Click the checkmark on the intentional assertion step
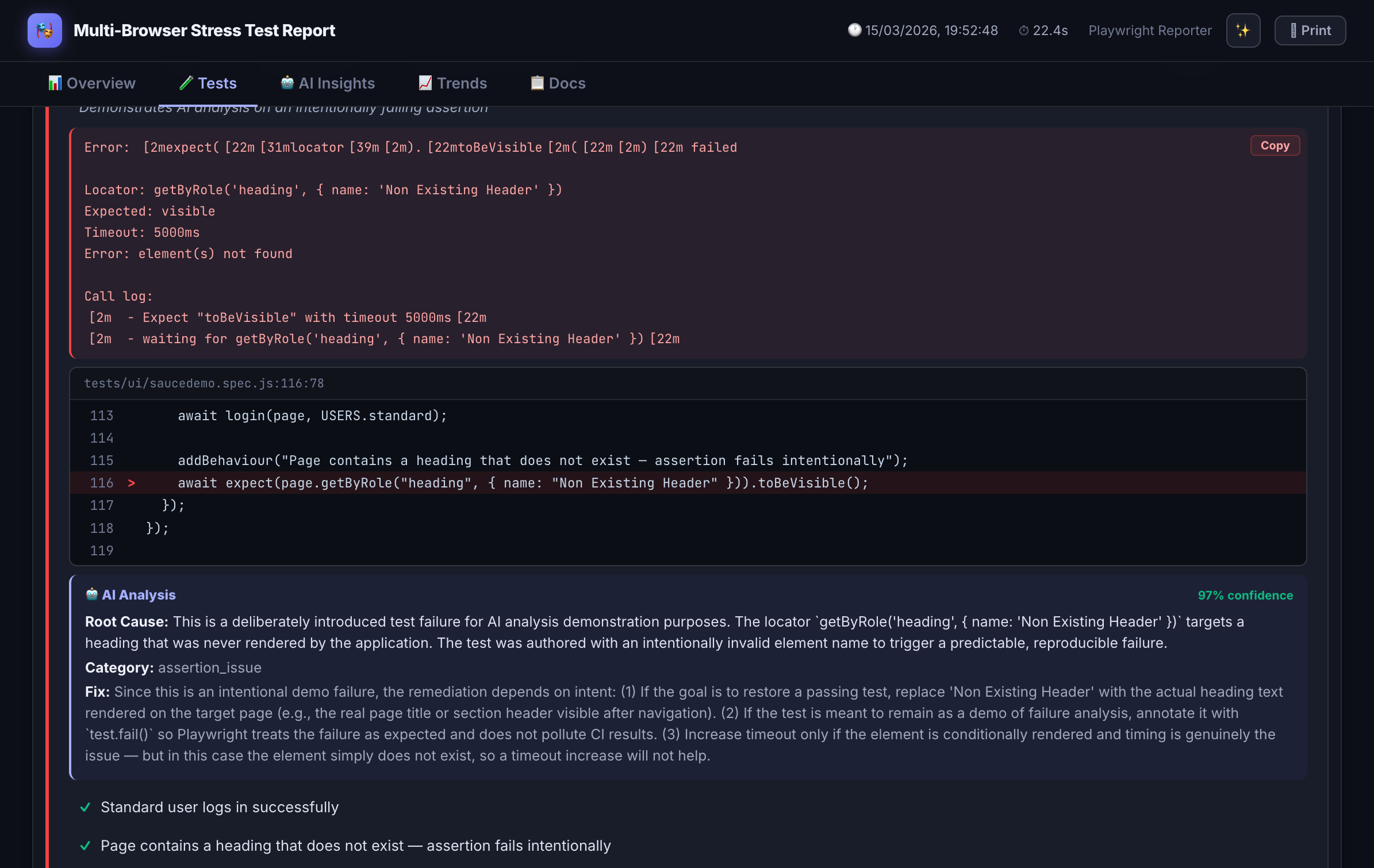The image size is (1374, 868). [x=86, y=846]
